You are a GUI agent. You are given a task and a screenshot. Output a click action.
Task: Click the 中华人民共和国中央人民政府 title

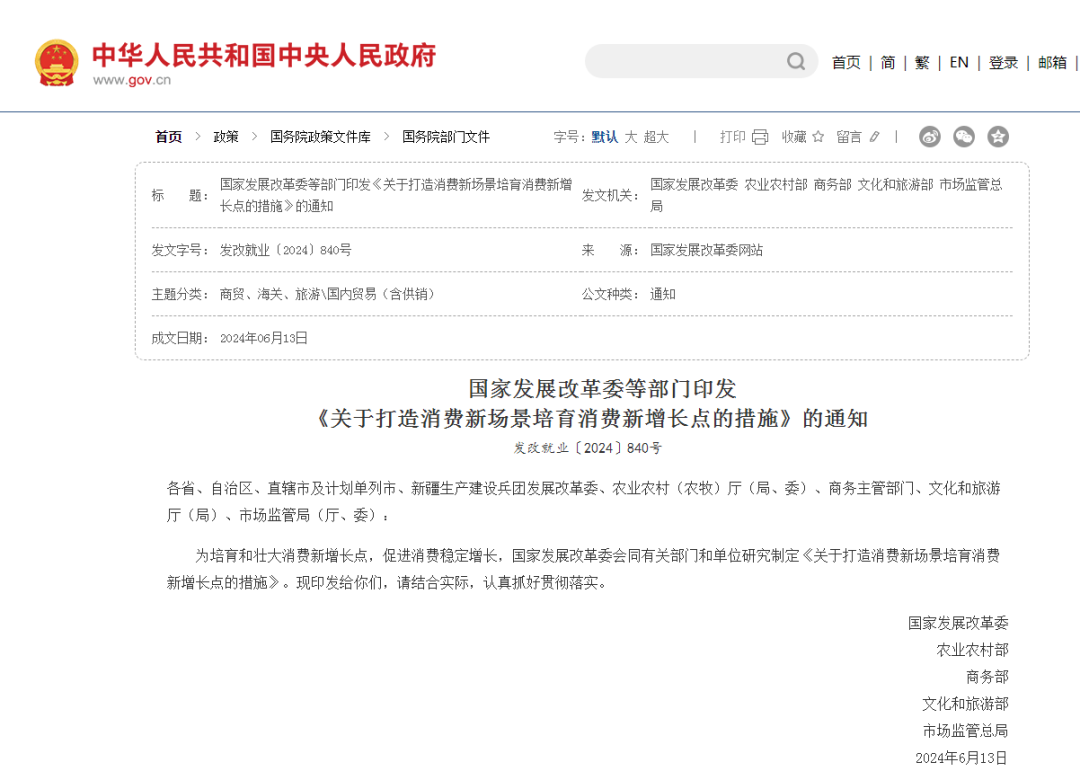[264, 55]
